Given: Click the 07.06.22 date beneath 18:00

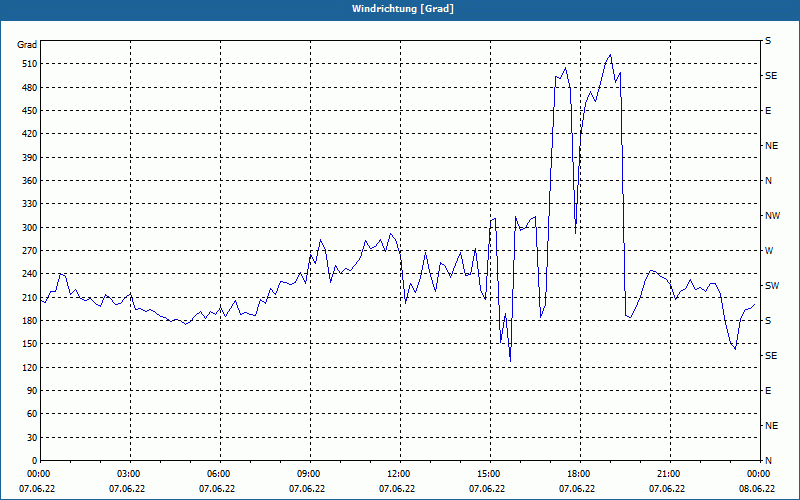Looking at the screenshot, I should click(577, 489).
